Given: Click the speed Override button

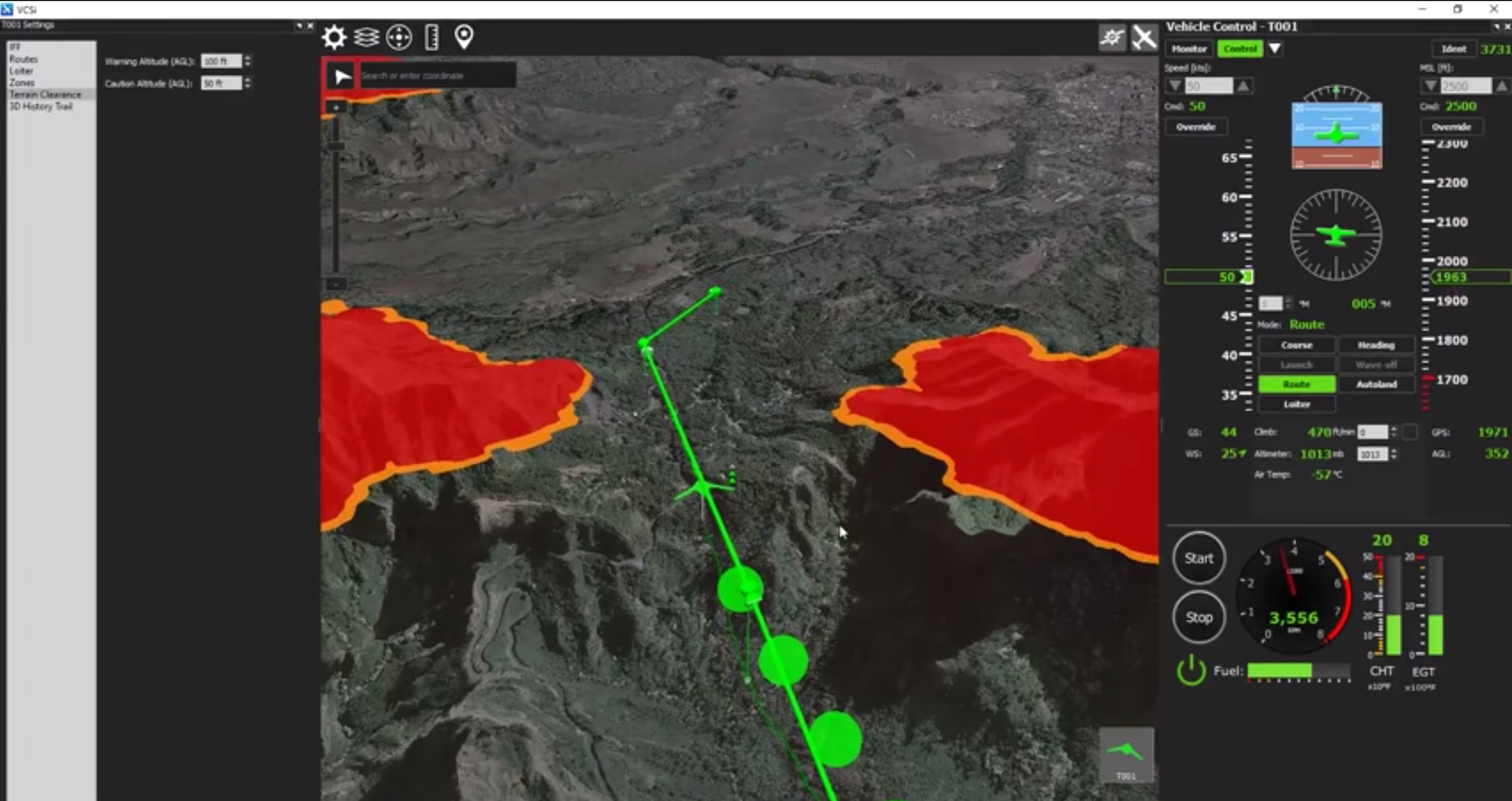Looking at the screenshot, I should coord(1196,127).
